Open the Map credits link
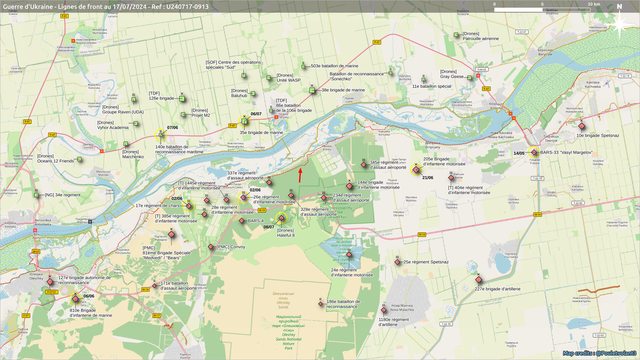 (x=600, y=353)
